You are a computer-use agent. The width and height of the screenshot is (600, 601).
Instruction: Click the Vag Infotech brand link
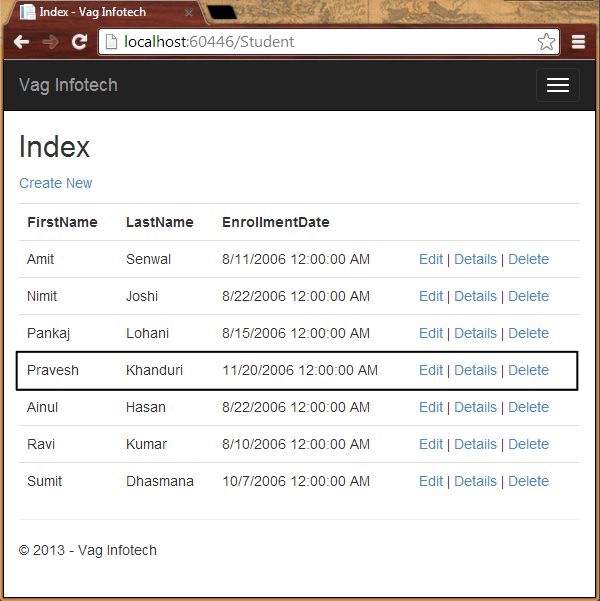(68, 85)
